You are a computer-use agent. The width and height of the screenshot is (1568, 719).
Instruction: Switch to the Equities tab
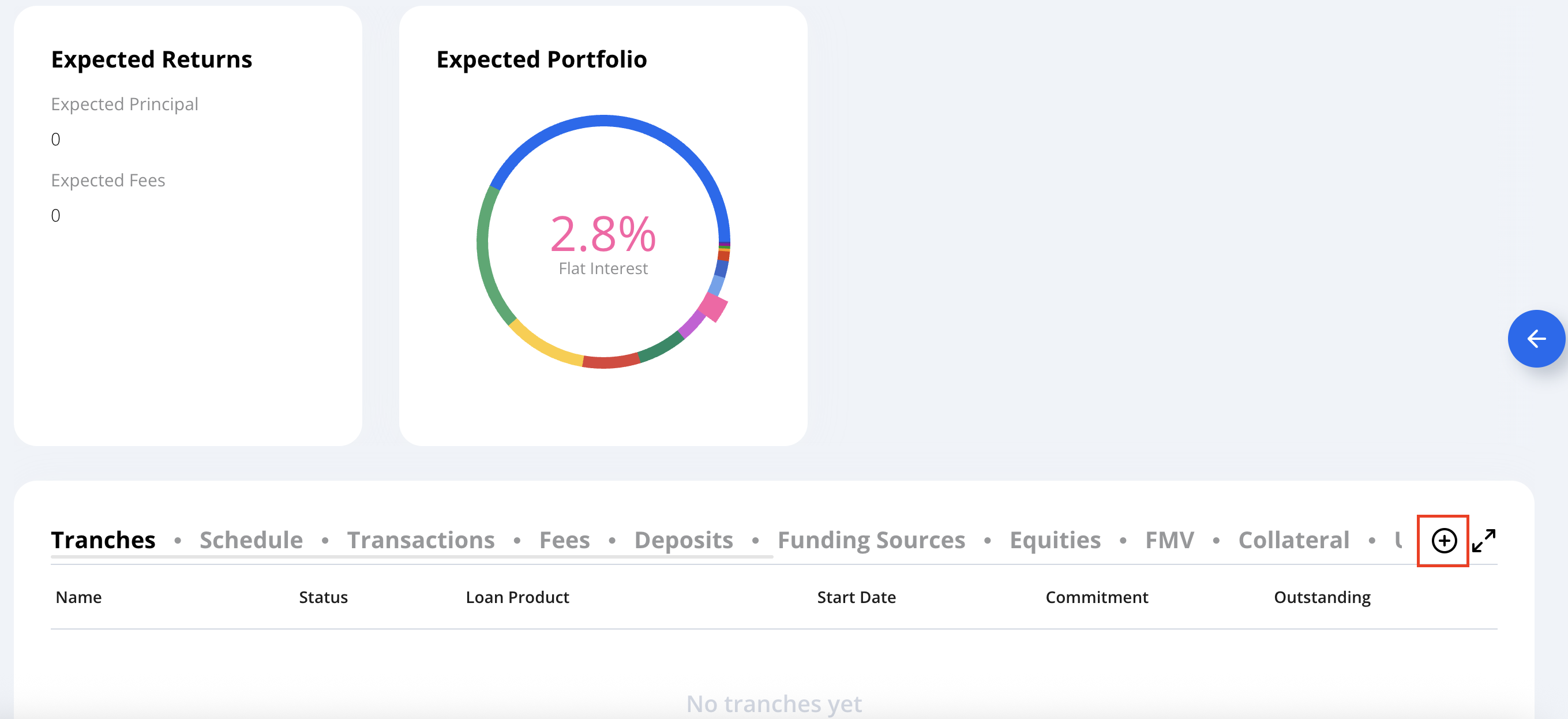1055,540
